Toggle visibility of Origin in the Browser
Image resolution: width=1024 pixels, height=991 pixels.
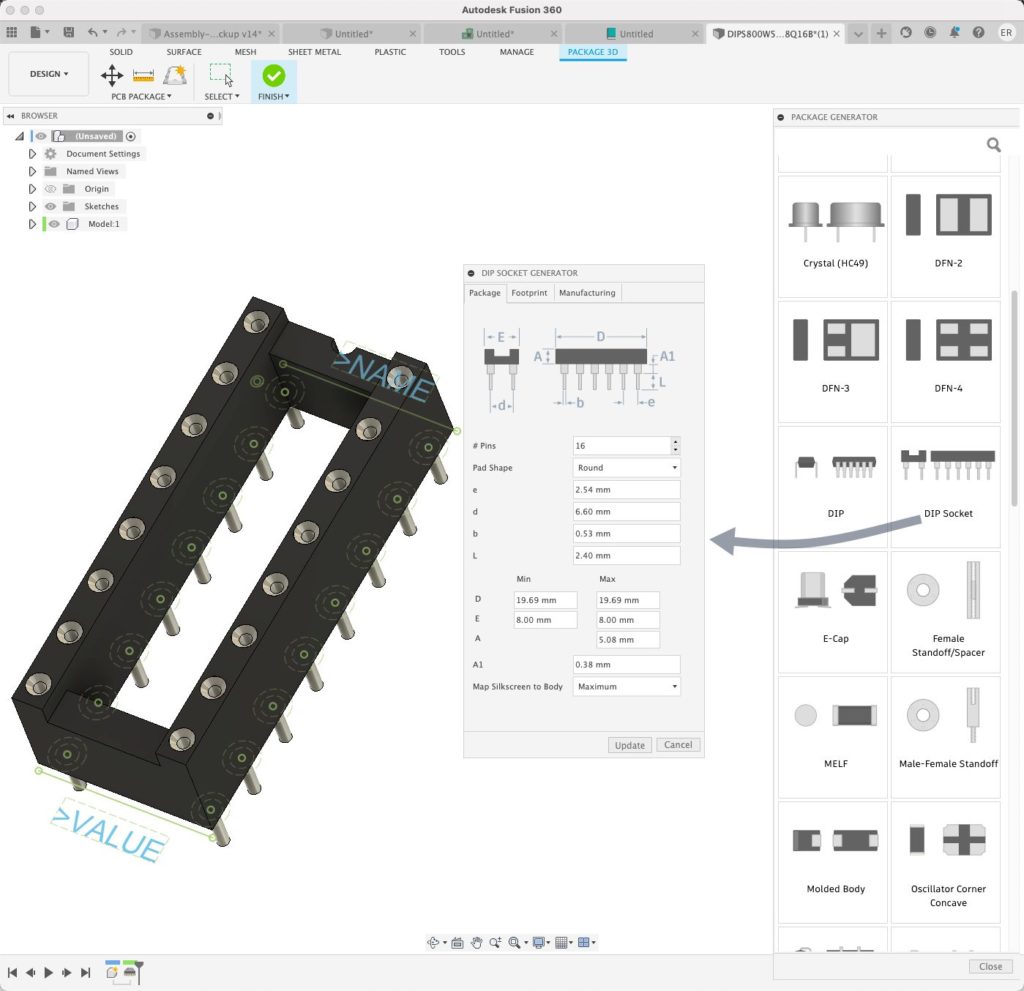pyautogui.click(x=51, y=188)
